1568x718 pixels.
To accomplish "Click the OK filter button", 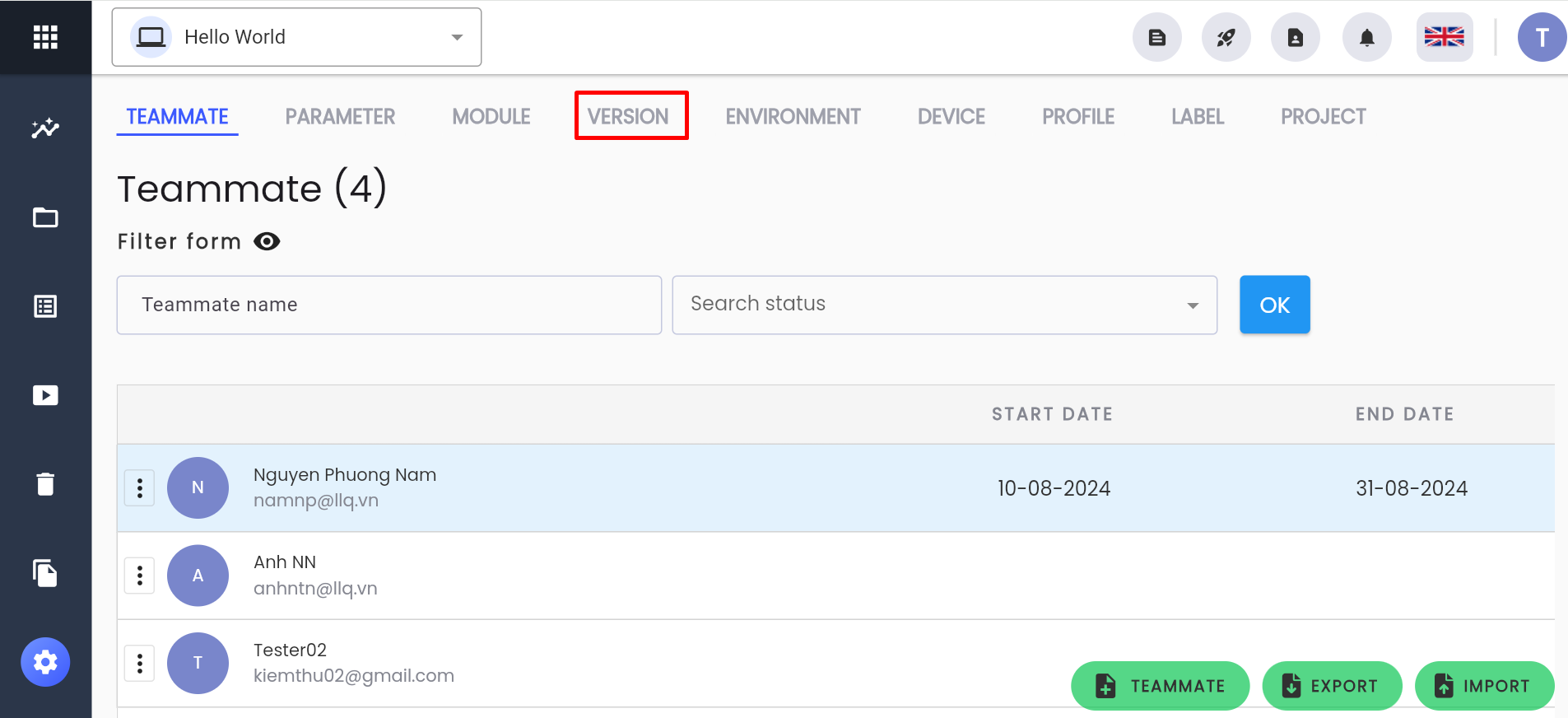I will (1275, 305).
